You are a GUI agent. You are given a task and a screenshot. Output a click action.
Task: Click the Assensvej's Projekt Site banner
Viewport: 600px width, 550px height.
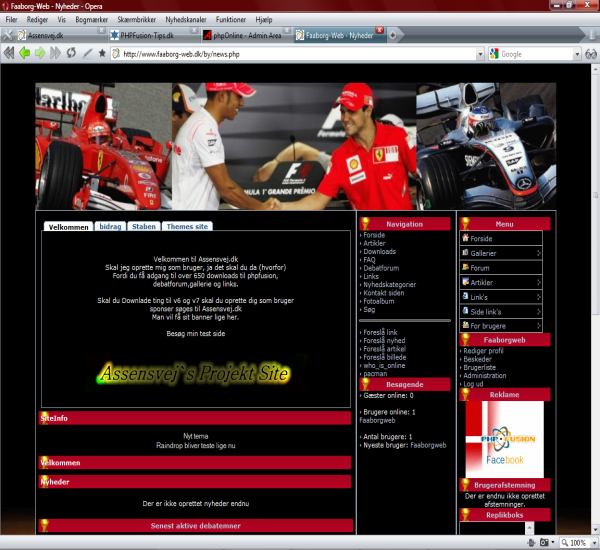coord(194,373)
